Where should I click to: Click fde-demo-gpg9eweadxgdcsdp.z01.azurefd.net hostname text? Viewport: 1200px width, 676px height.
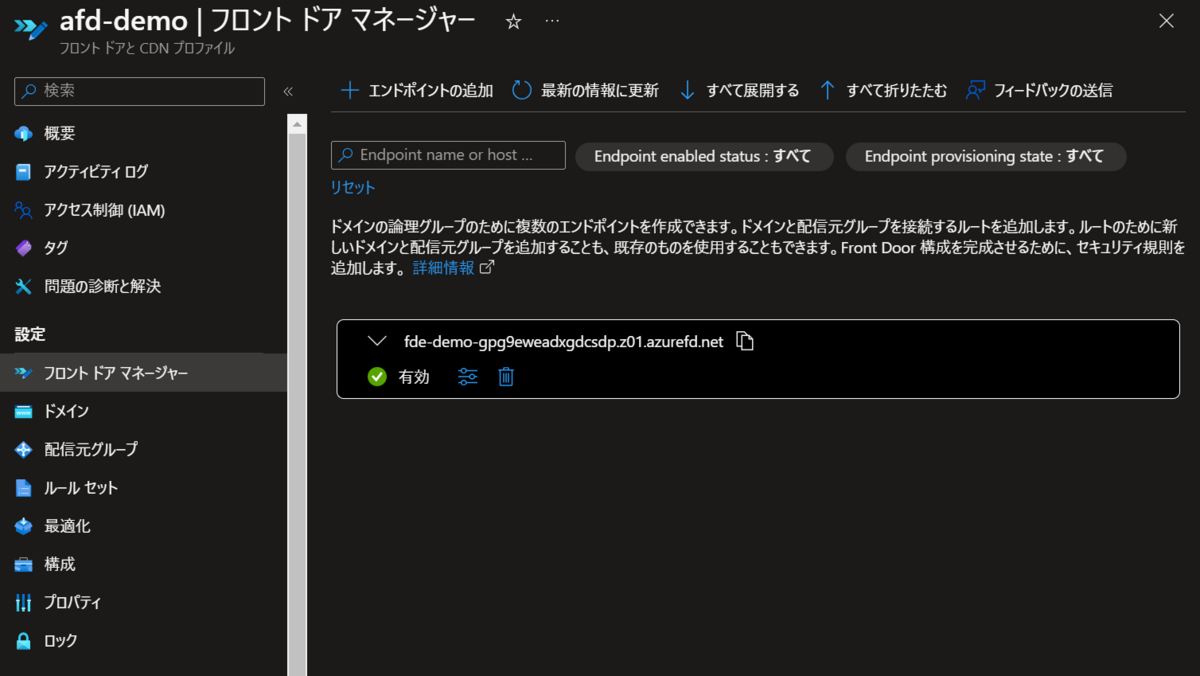[x=564, y=342]
